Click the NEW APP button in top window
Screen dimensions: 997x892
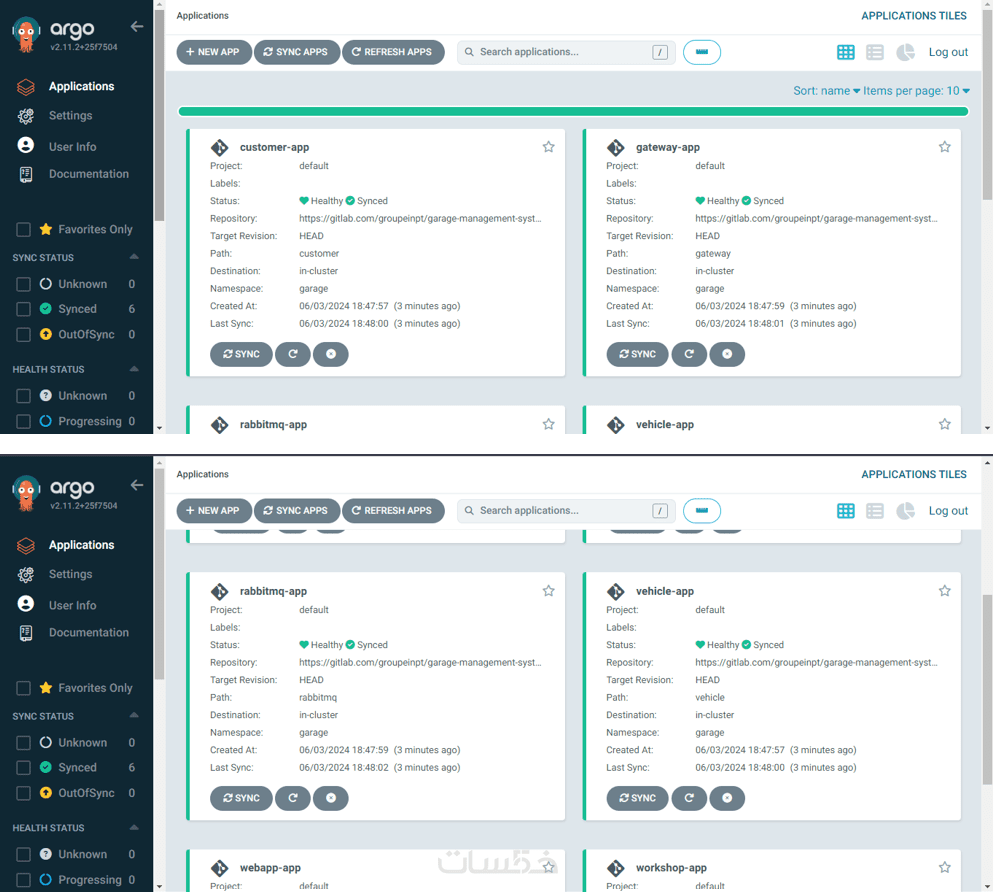pyautogui.click(x=213, y=52)
